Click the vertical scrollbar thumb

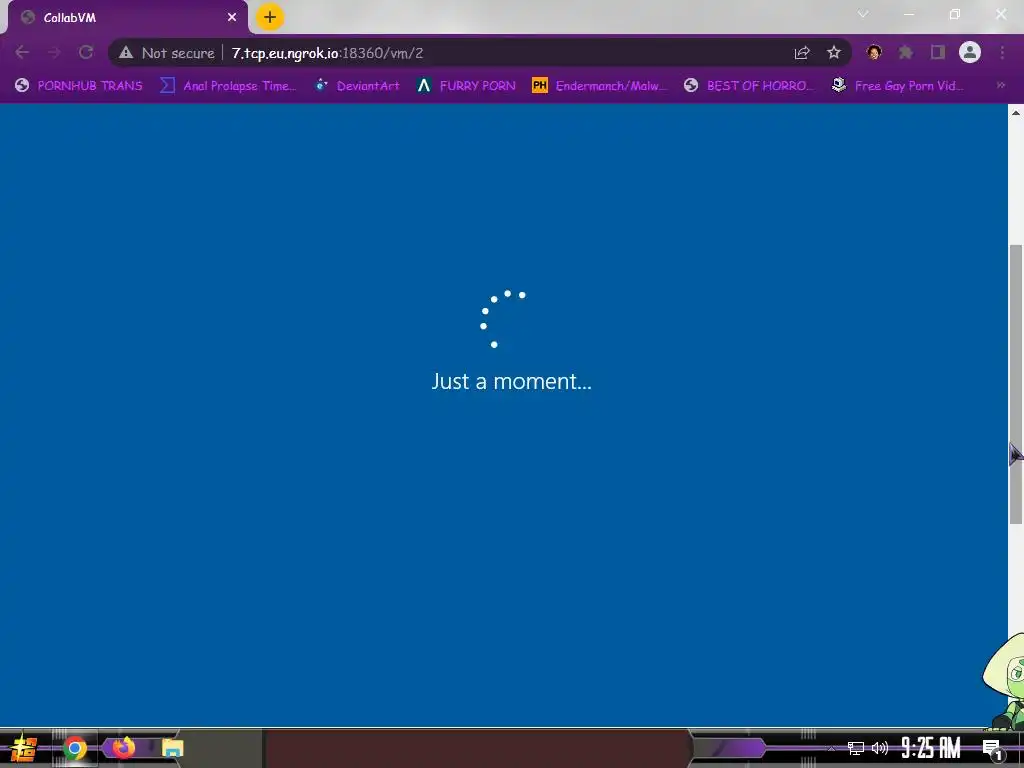click(1016, 384)
